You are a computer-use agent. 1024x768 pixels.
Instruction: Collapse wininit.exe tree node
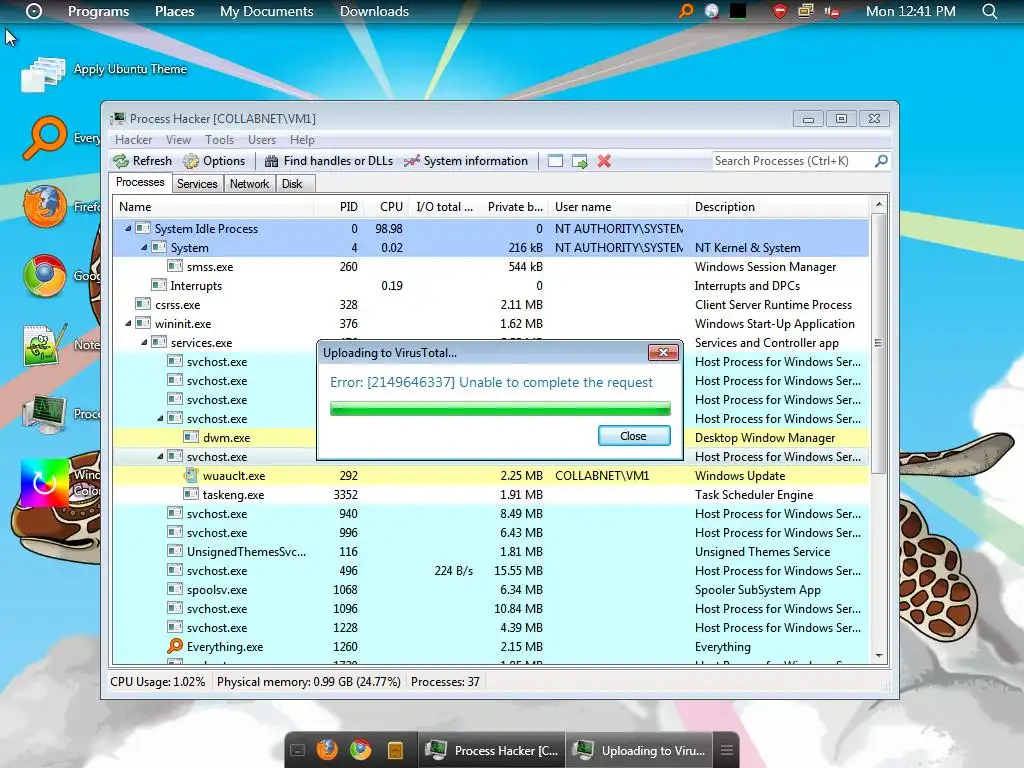129,323
